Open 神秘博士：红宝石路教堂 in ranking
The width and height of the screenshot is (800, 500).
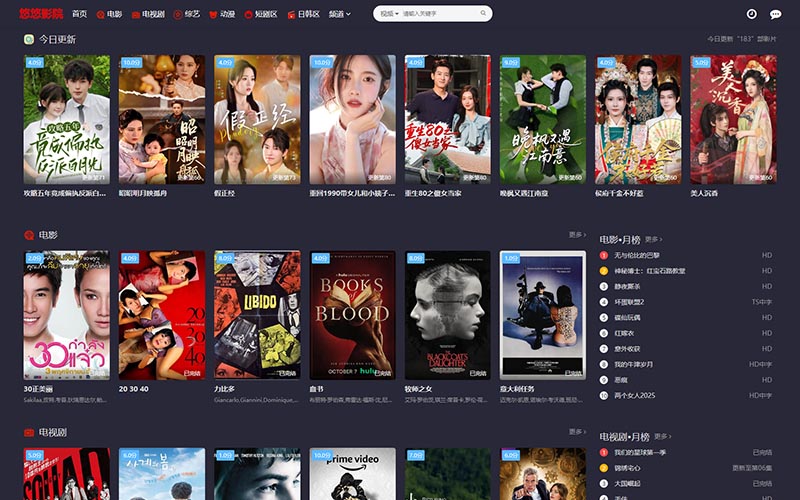(x=649, y=271)
